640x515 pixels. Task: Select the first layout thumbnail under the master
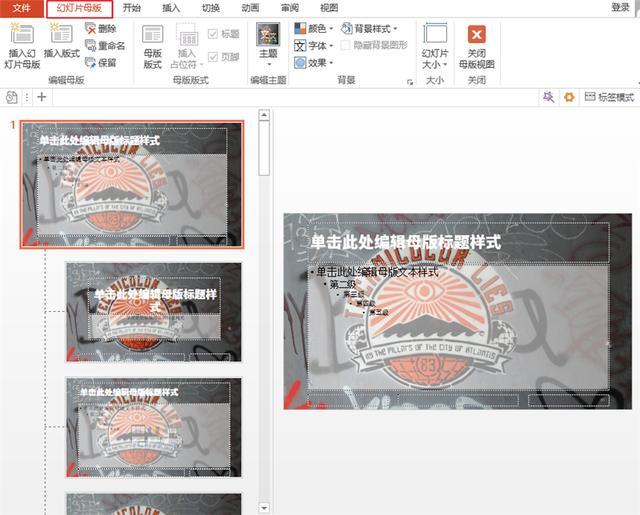[x=154, y=312]
